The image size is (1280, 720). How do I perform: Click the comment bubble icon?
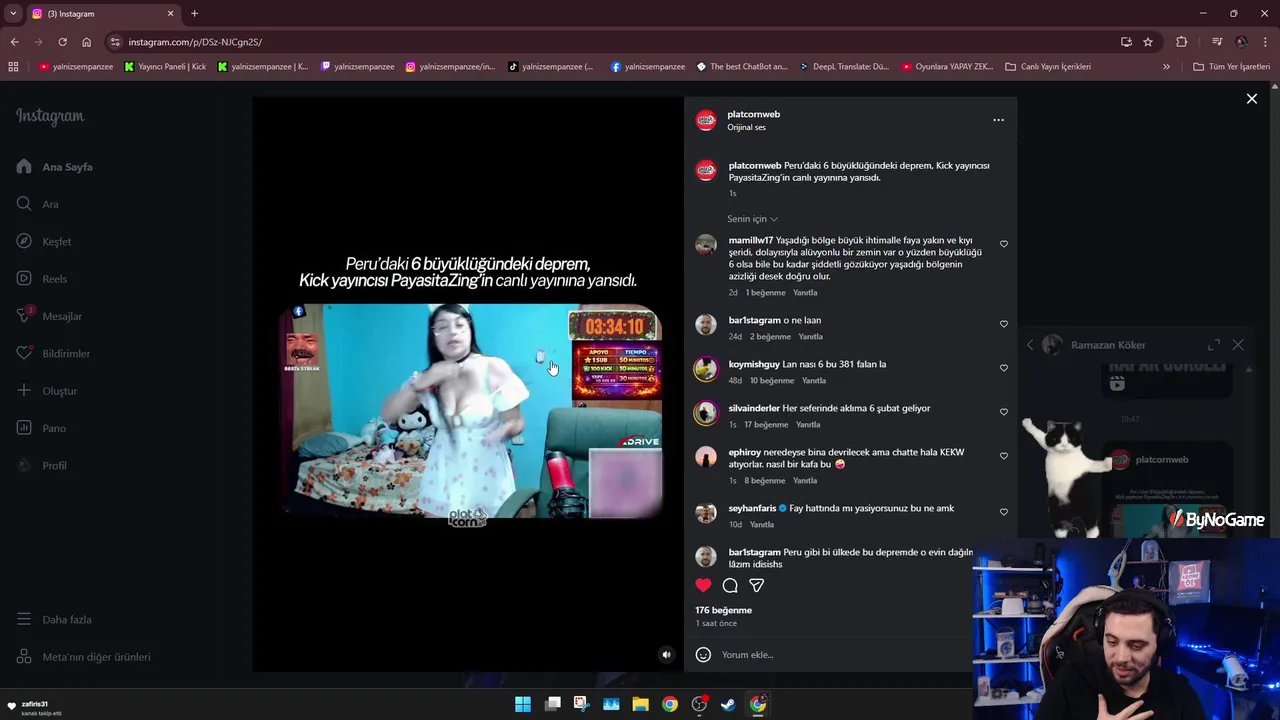[x=730, y=585]
